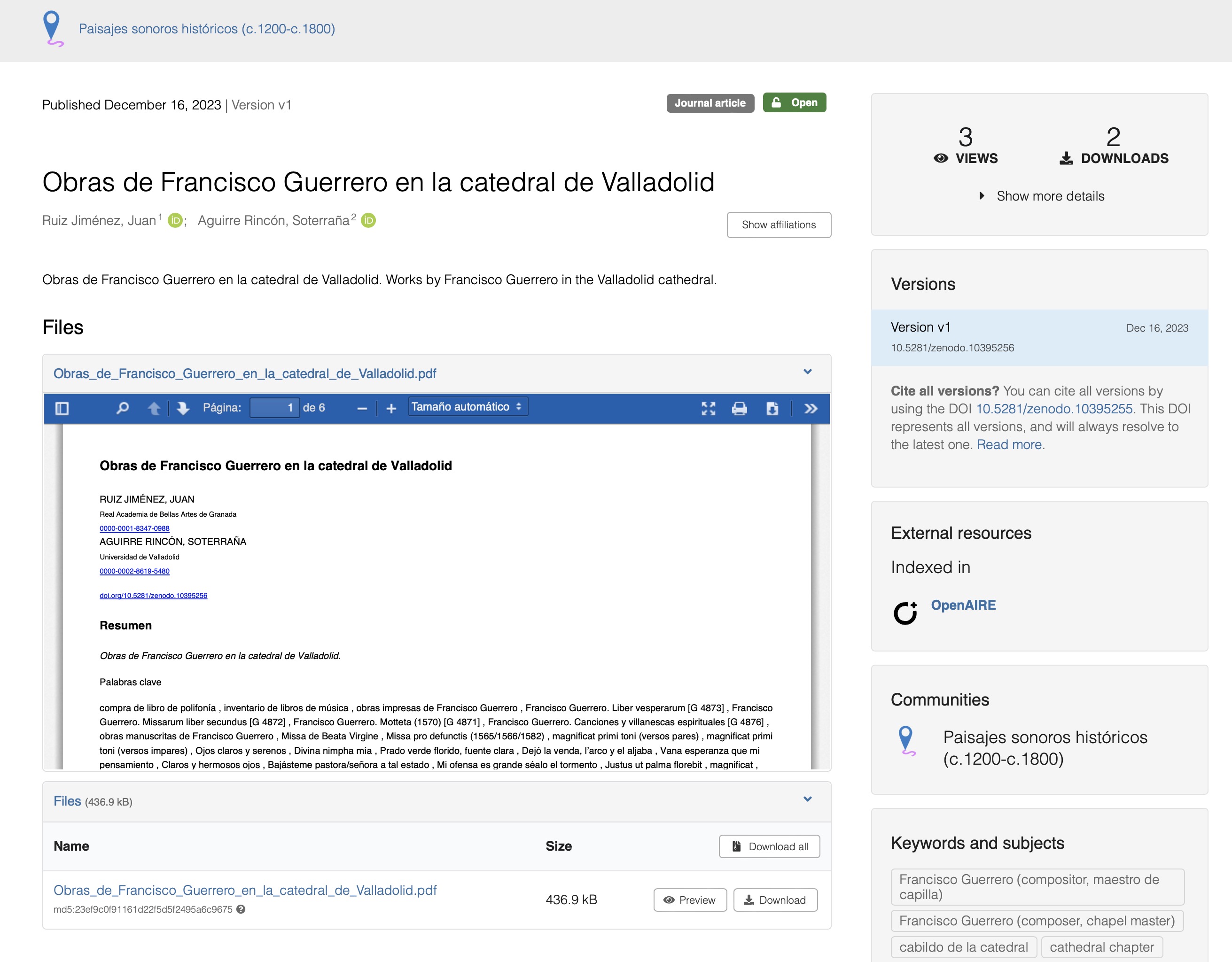Click the Show affiliations button
Image resolution: width=1232 pixels, height=962 pixels.
point(779,225)
